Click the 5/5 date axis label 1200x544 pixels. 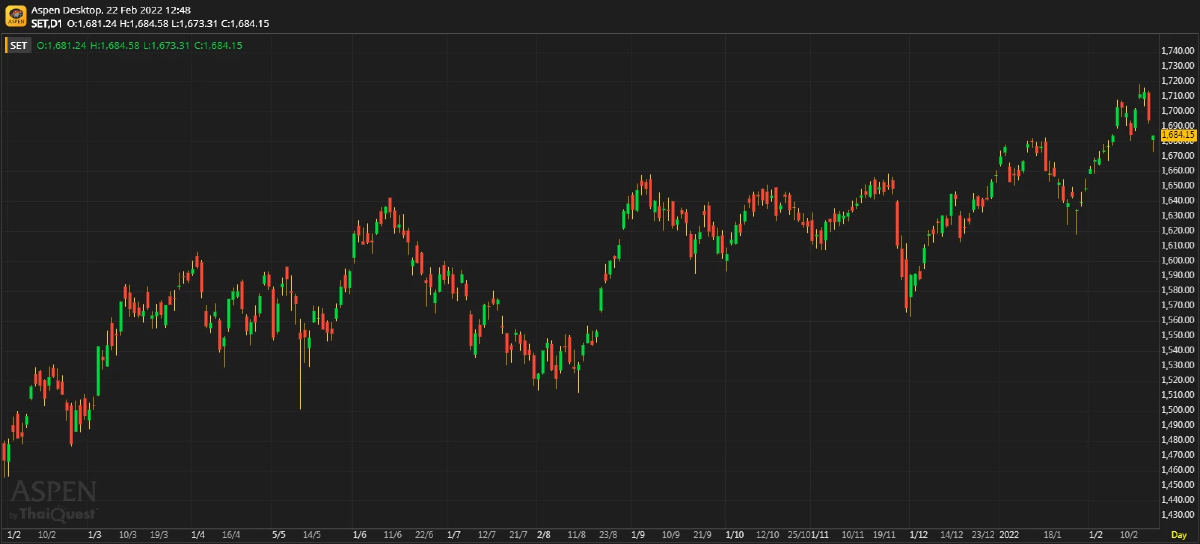[x=279, y=536]
